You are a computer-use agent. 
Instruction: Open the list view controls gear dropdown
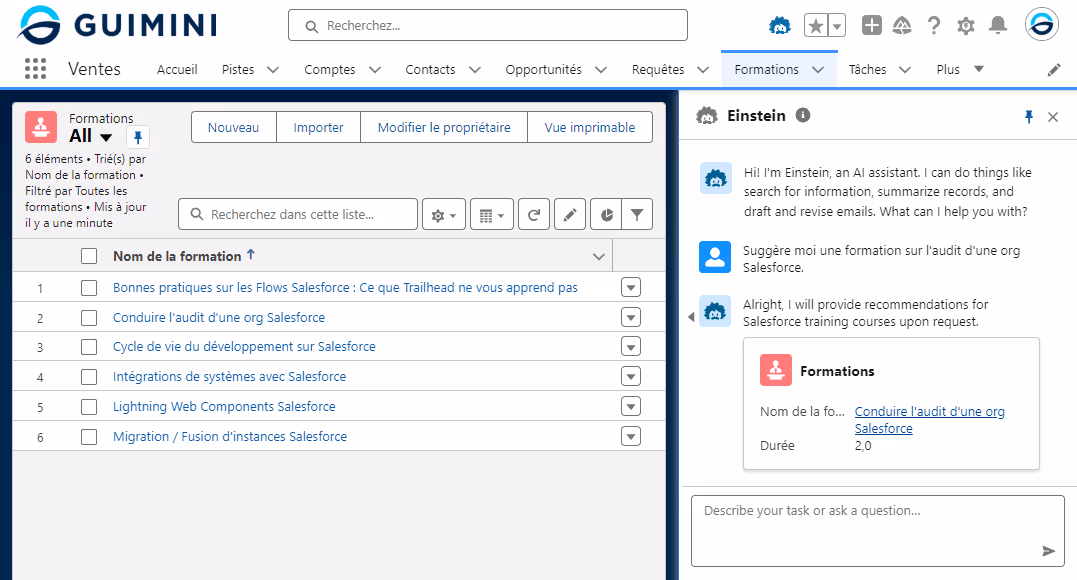pyautogui.click(x=444, y=214)
